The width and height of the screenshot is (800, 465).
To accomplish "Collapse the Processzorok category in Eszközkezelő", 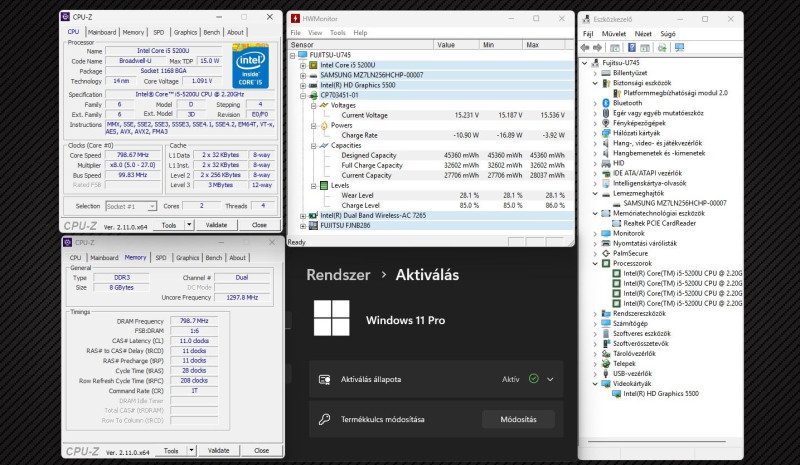I will point(595,263).
